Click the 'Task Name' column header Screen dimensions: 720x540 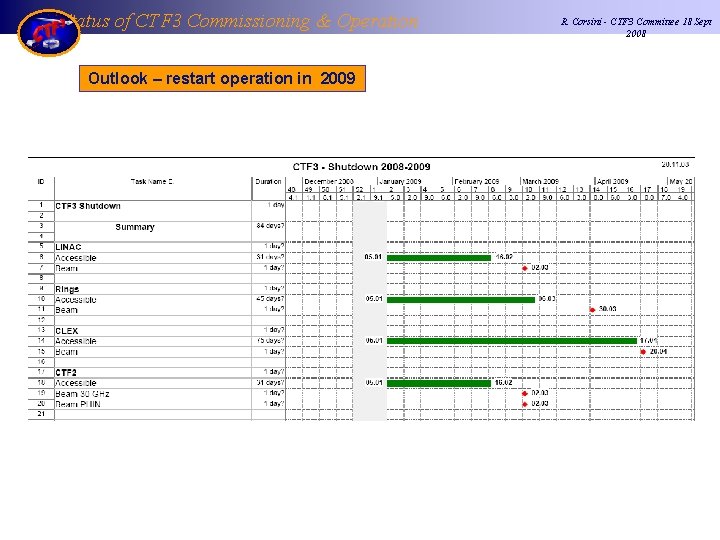click(152, 181)
